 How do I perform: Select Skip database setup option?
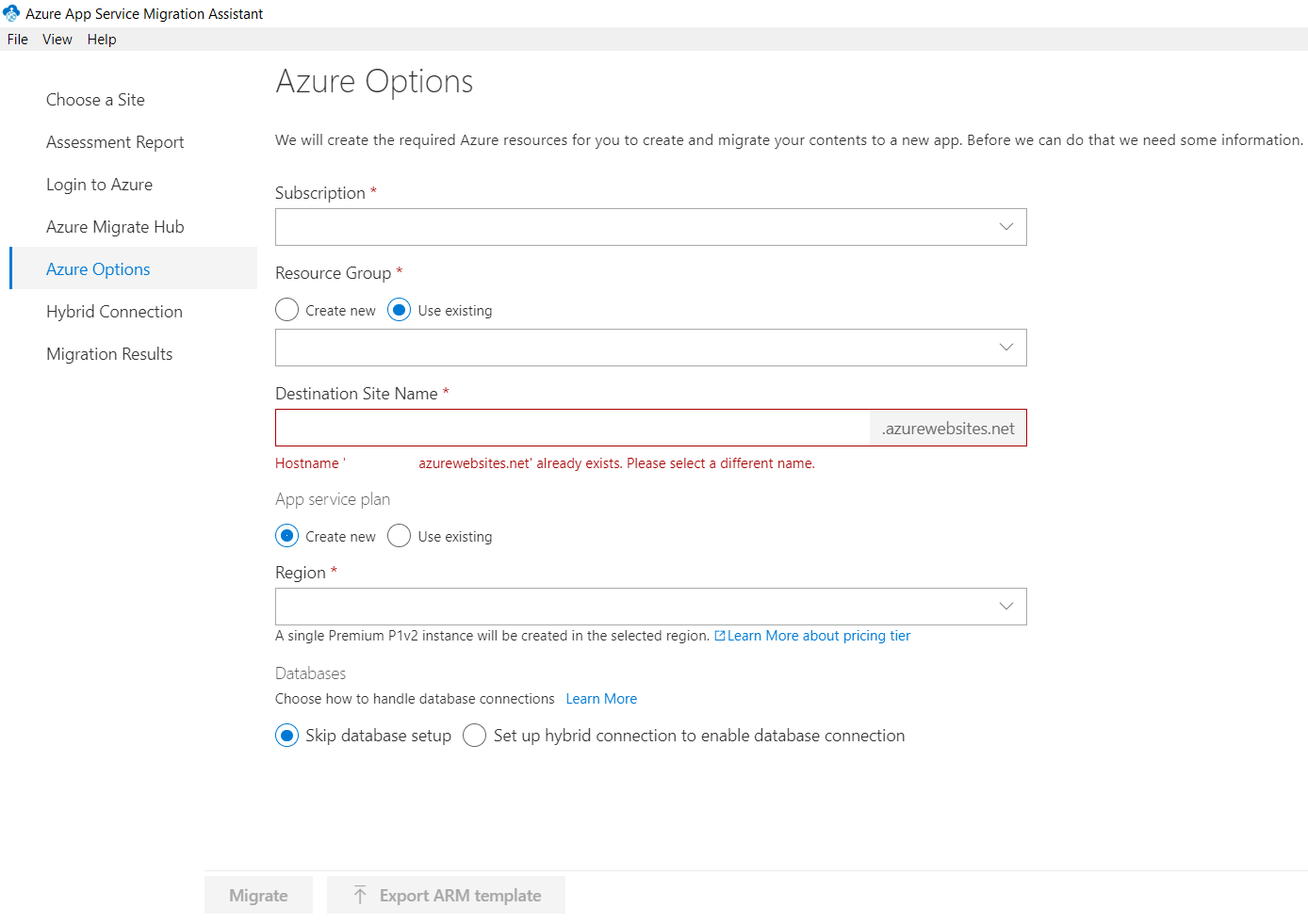(287, 736)
